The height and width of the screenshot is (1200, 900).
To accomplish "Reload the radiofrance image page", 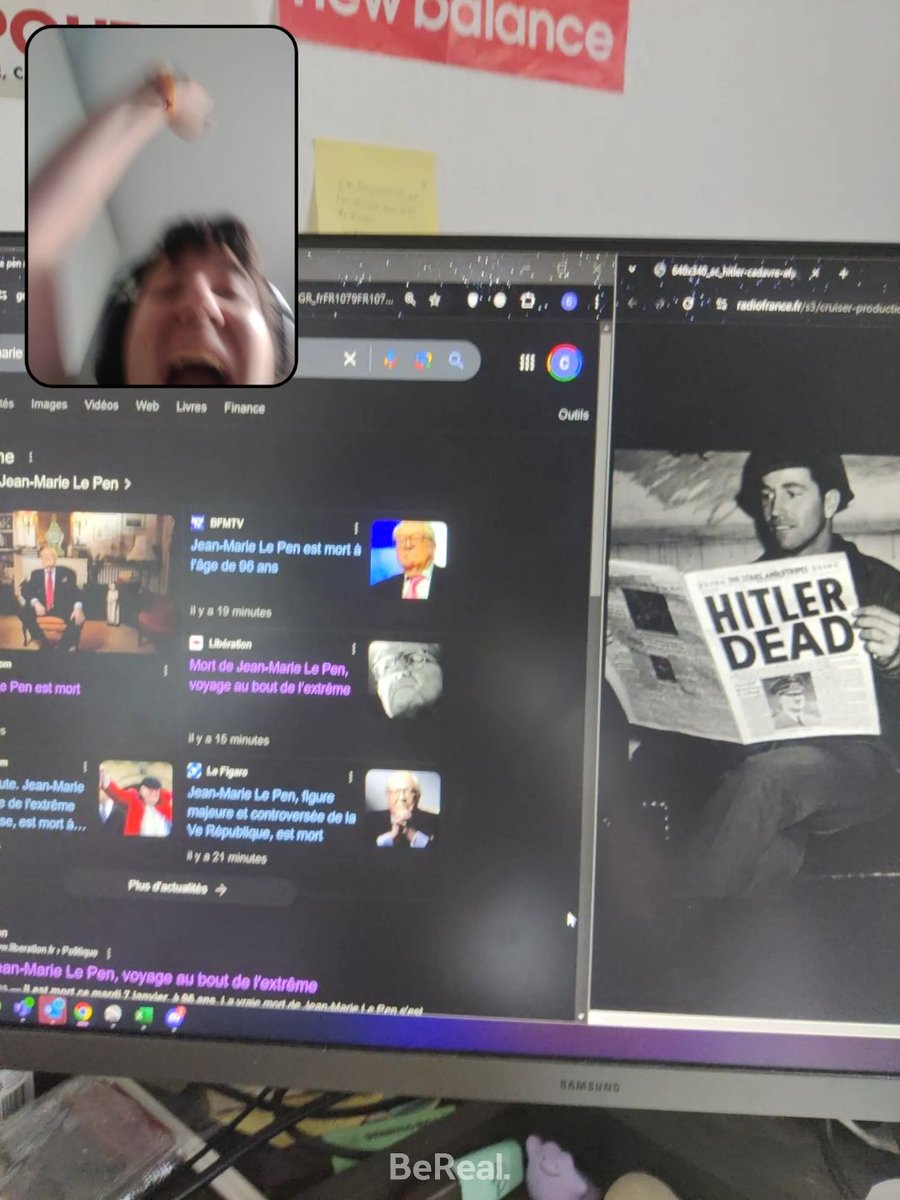I will coord(688,303).
